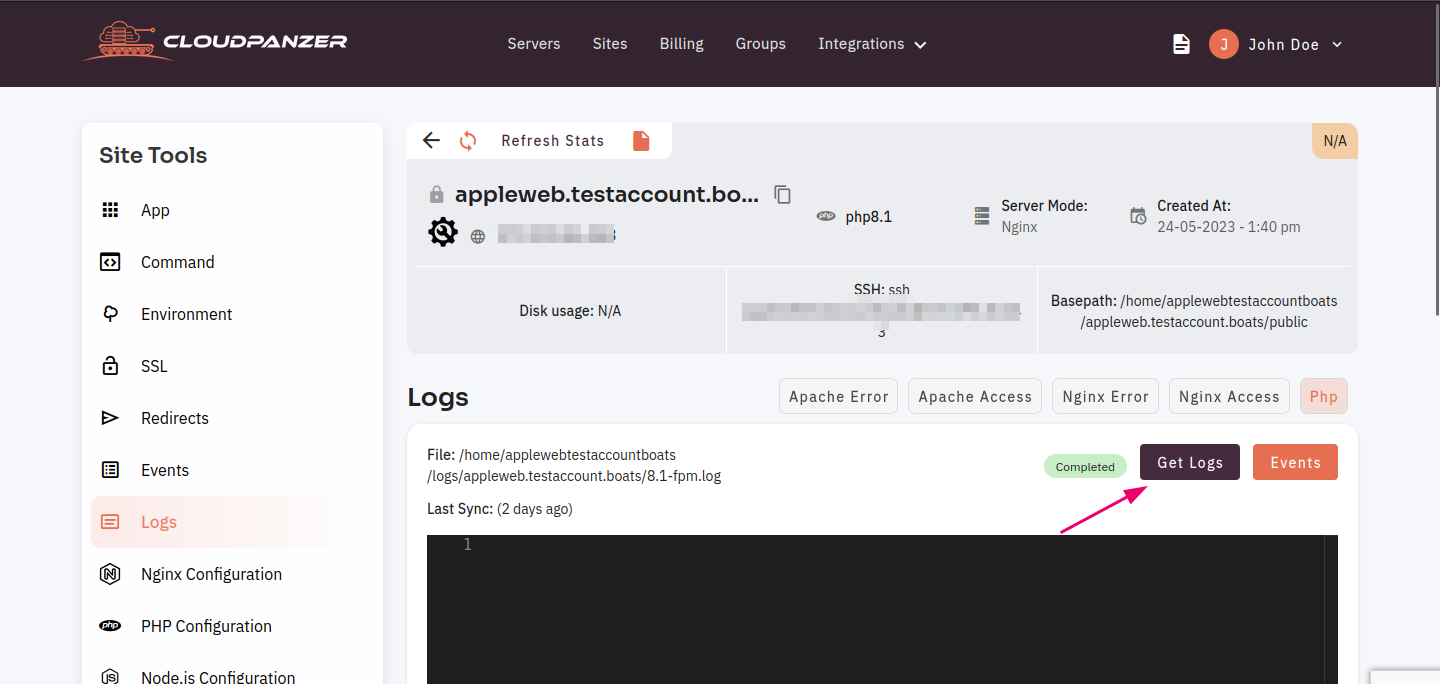
Task: Click the Disk usage: N/A text
Action: [x=570, y=311]
